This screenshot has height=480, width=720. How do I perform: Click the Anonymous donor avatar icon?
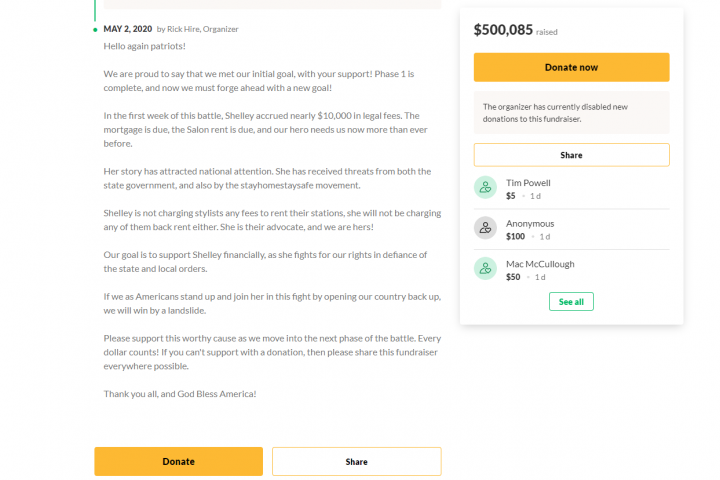pyautogui.click(x=485, y=228)
